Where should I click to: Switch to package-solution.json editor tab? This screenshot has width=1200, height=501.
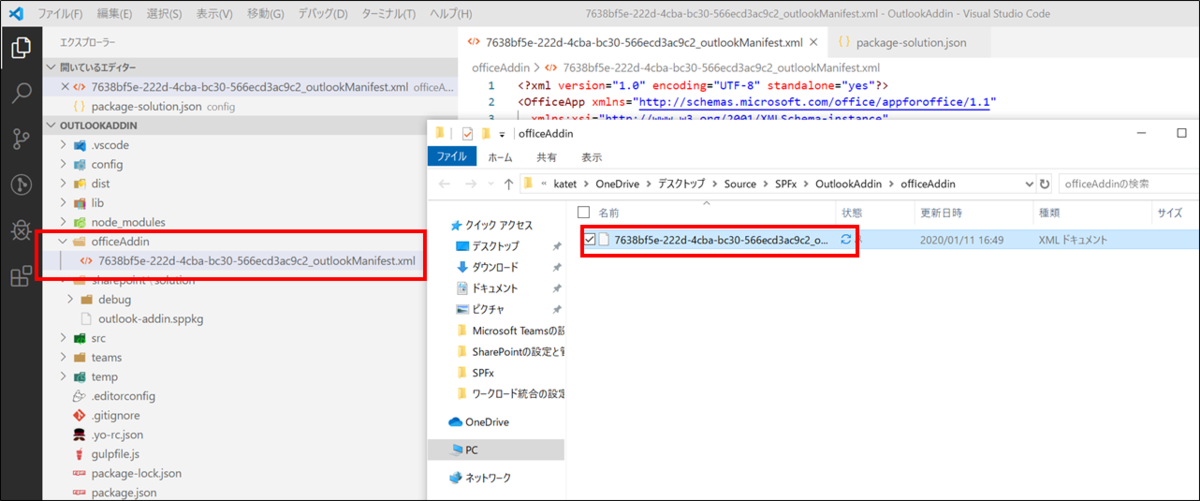(909, 43)
